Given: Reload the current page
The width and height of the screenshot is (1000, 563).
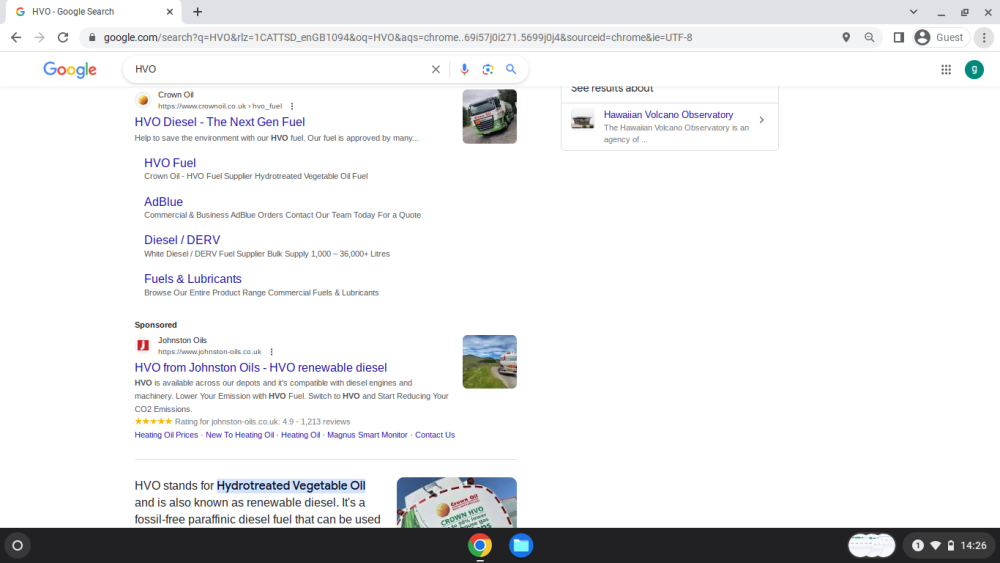Looking at the screenshot, I should [x=63, y=38].
